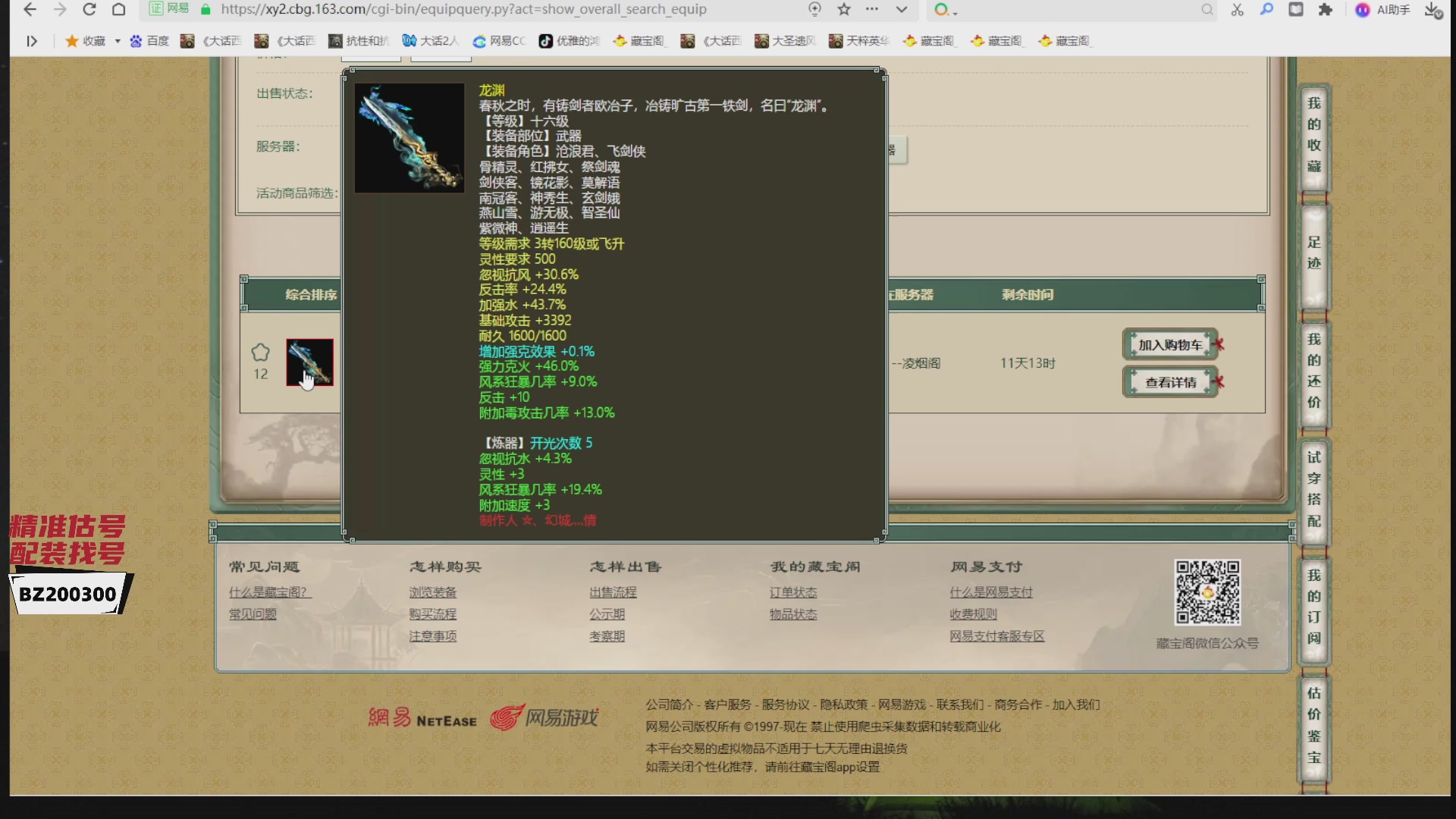Click the location target icon in address bar

coord(814,10)
